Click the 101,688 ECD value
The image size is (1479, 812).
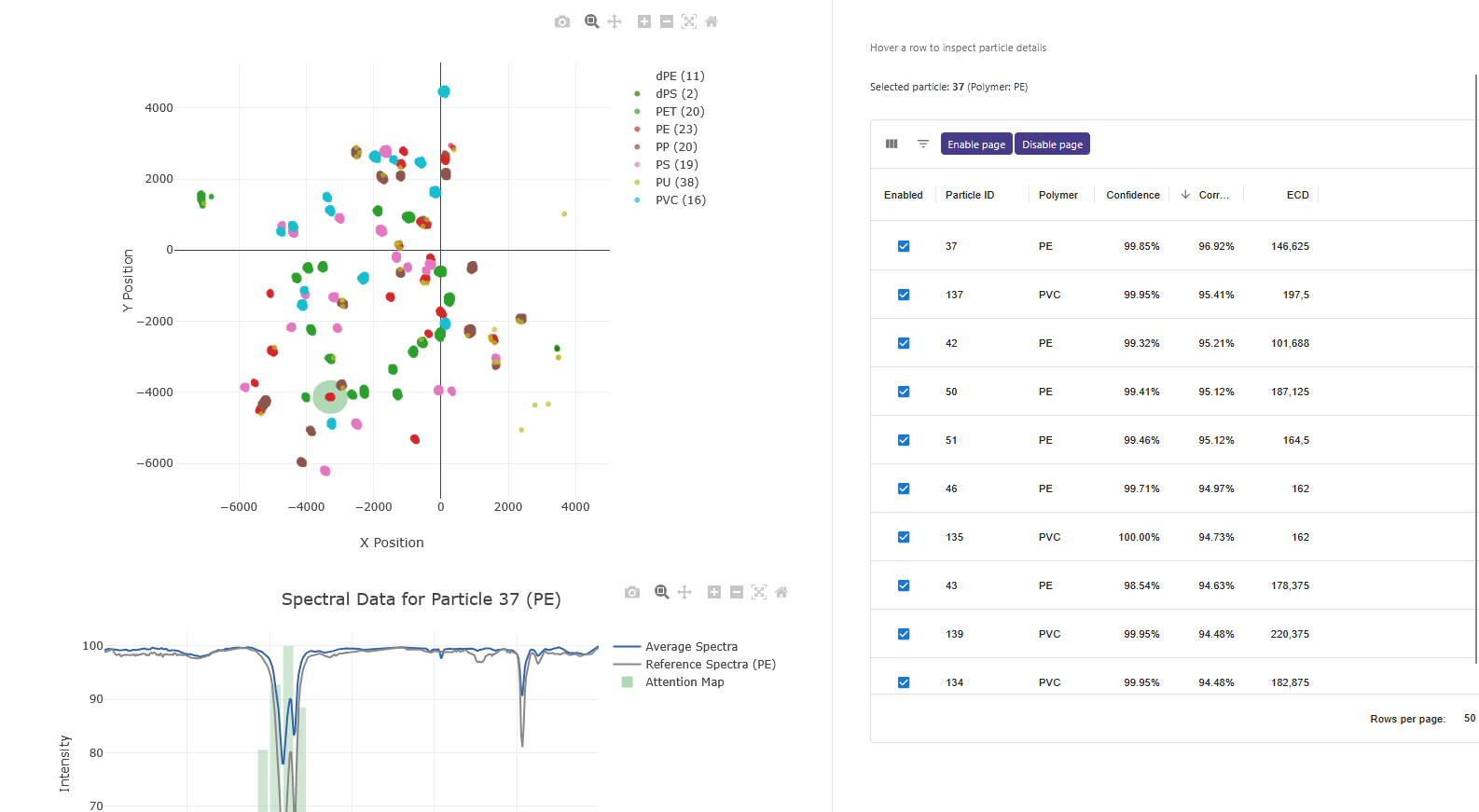click(1290, 343)
